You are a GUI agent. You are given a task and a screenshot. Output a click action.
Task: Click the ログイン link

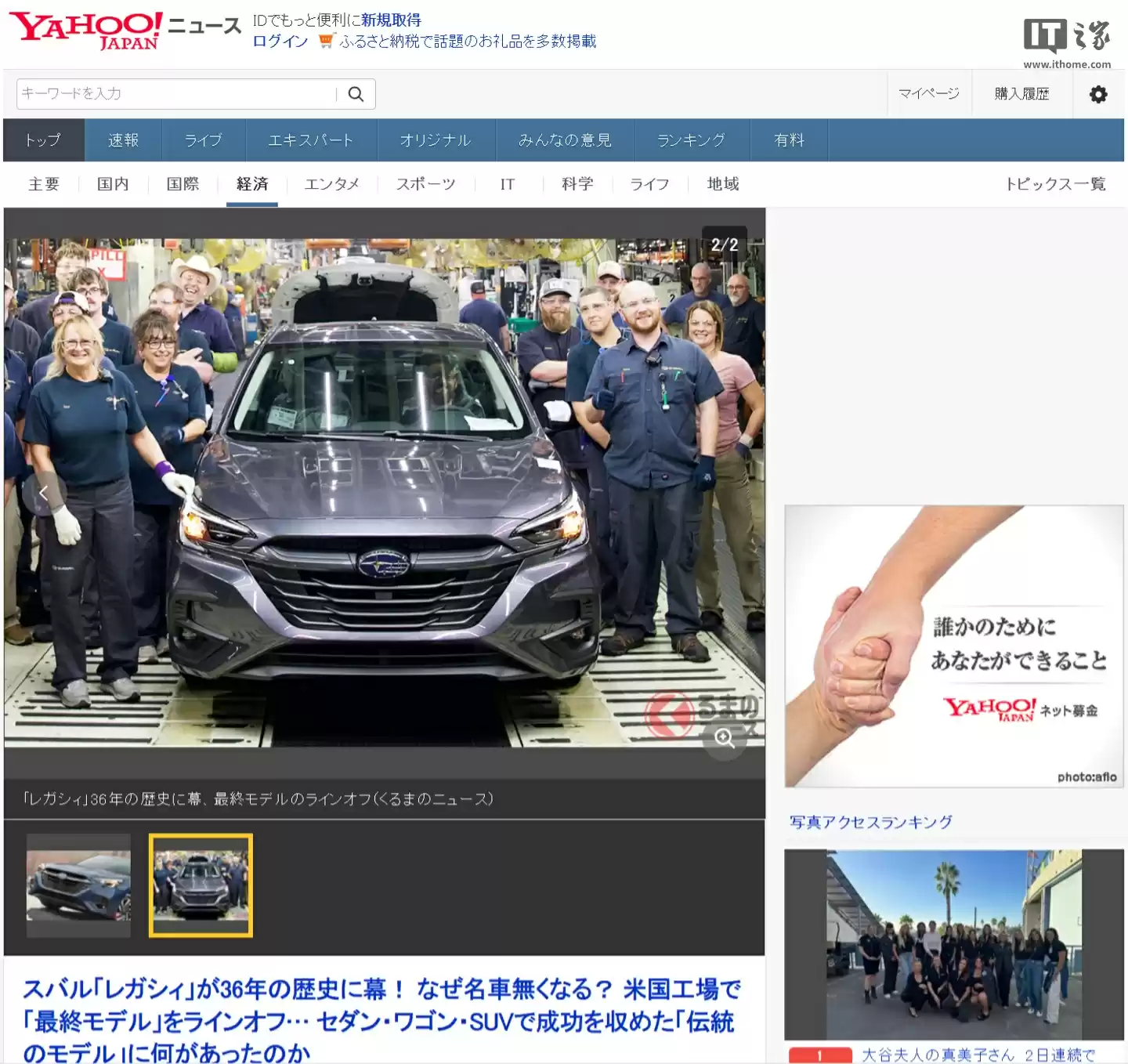pos(280,42)
